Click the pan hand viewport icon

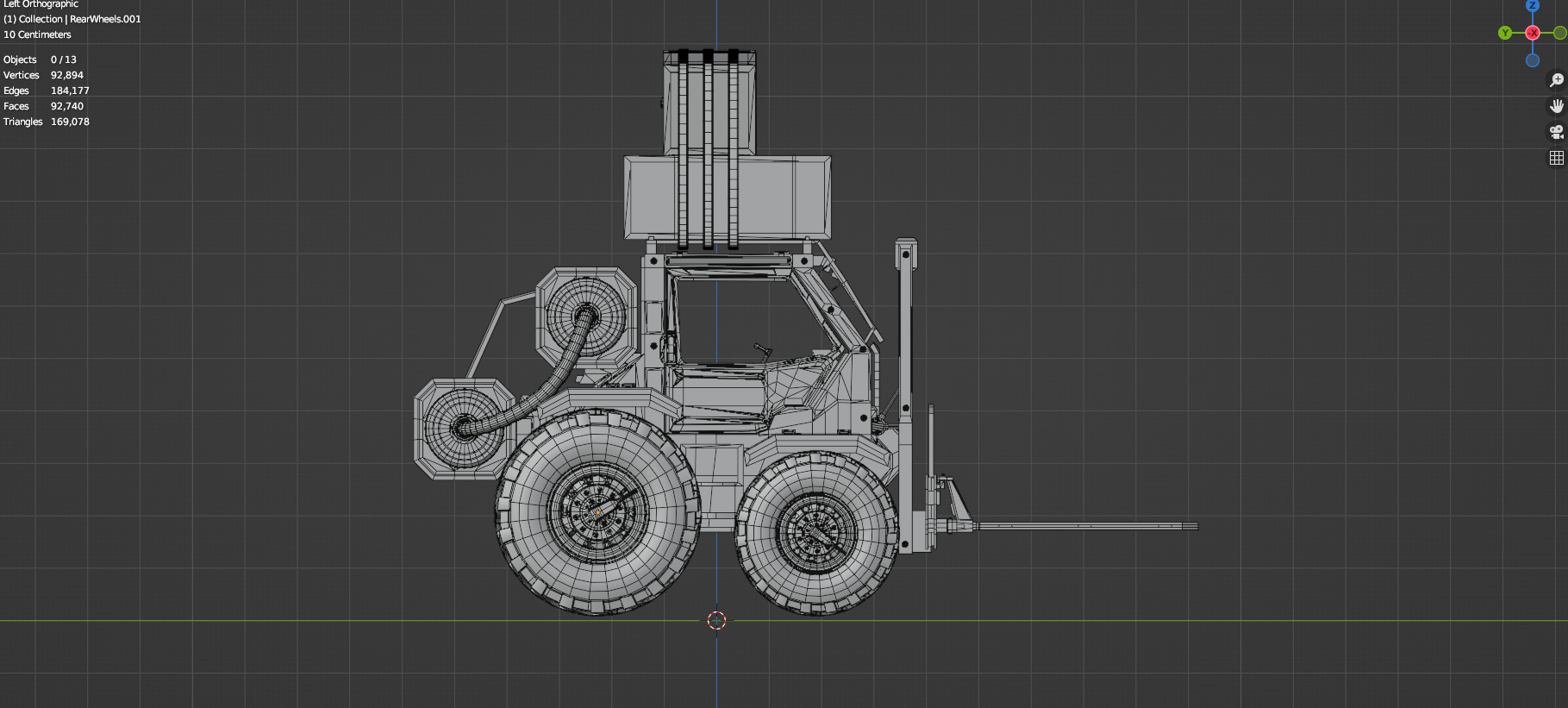tap(1557, 106)
